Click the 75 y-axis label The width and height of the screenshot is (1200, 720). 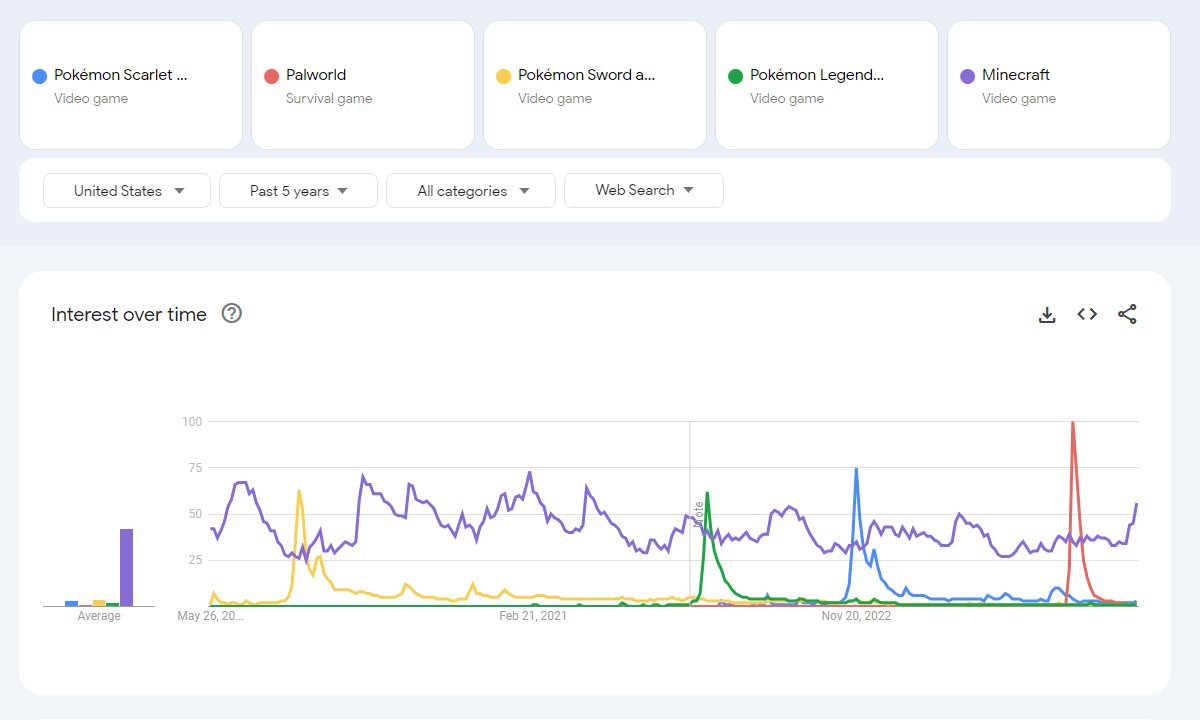coord(194,468)
